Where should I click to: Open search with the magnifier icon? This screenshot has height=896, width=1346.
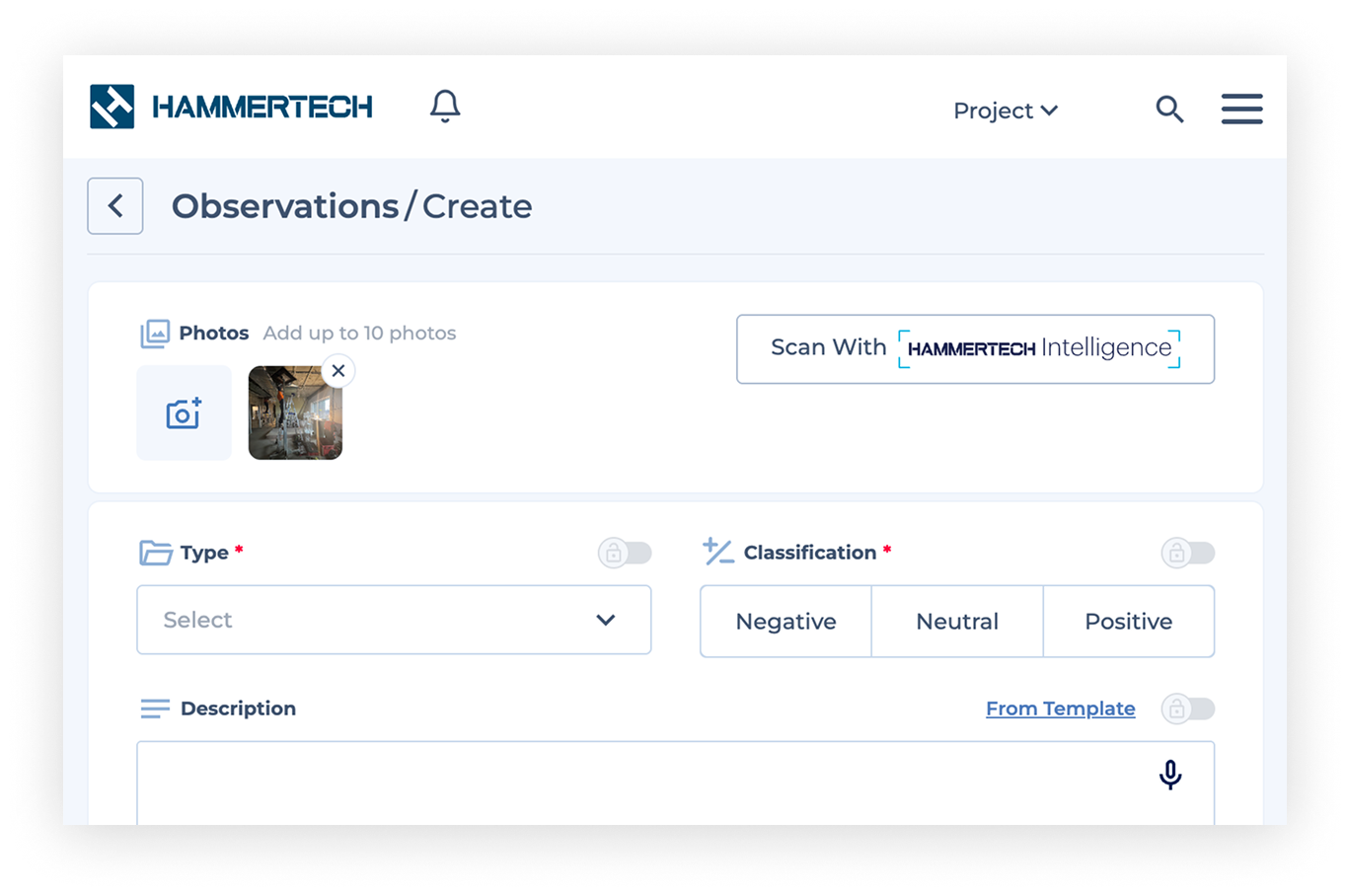pos(1169,110)
